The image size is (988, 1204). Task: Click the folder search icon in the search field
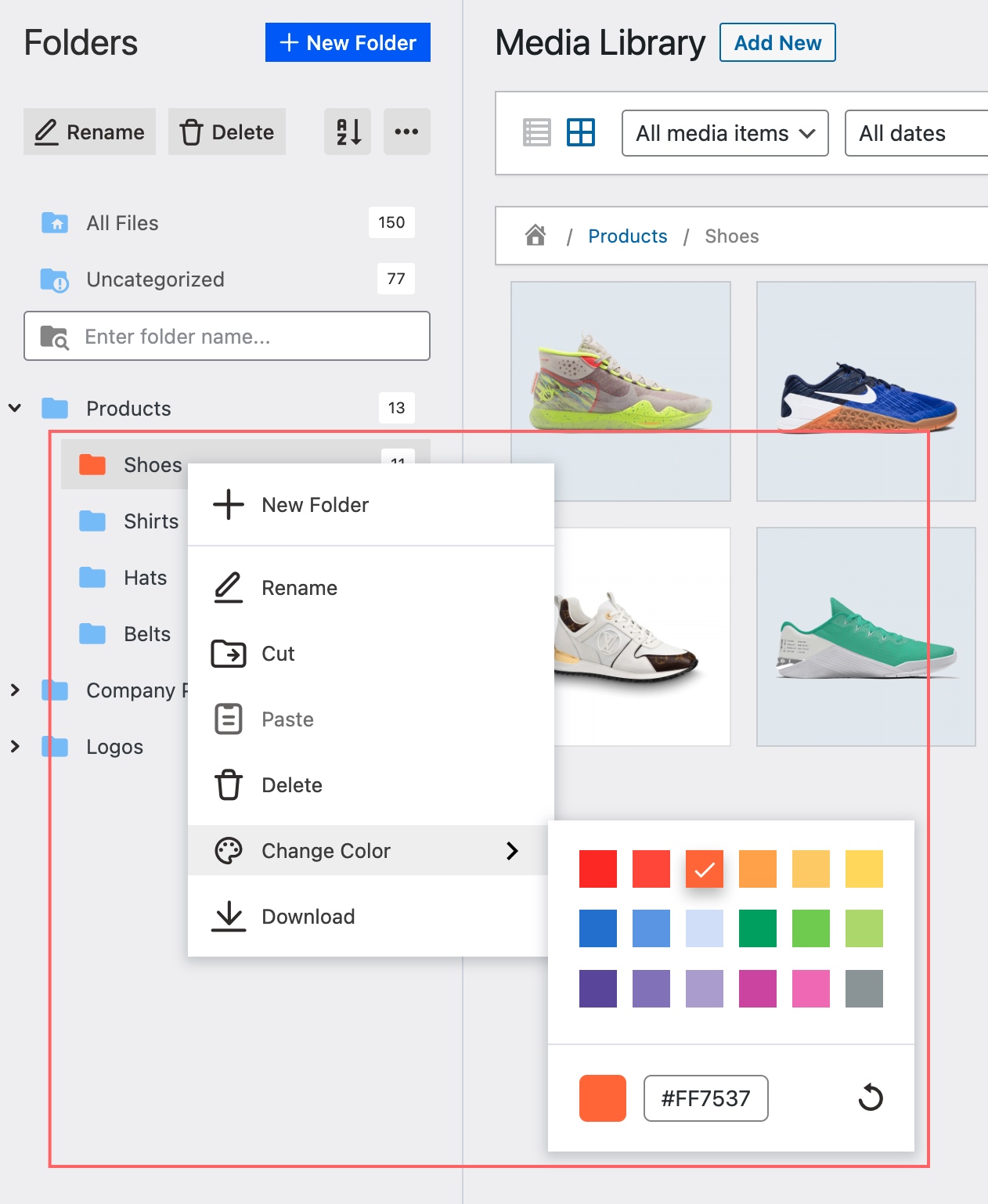(x=55, y=337)
